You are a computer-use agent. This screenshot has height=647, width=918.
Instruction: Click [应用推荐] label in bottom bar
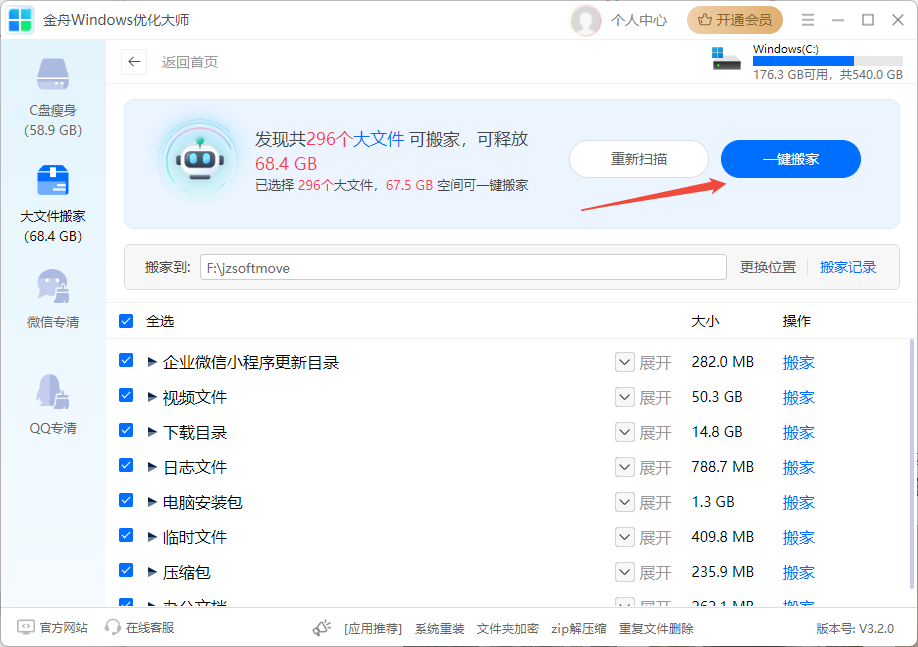(x=373, y=629)
